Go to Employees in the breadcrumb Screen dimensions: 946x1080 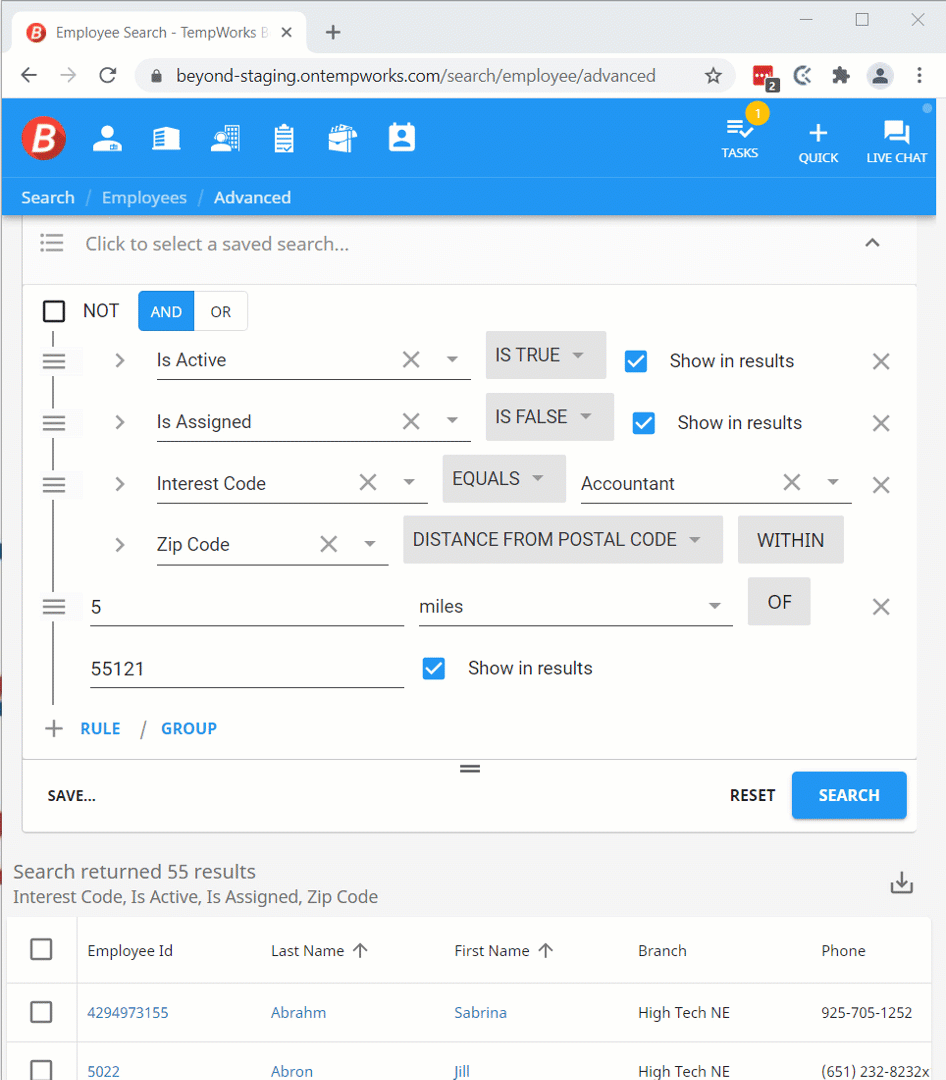tap(144, 197)
